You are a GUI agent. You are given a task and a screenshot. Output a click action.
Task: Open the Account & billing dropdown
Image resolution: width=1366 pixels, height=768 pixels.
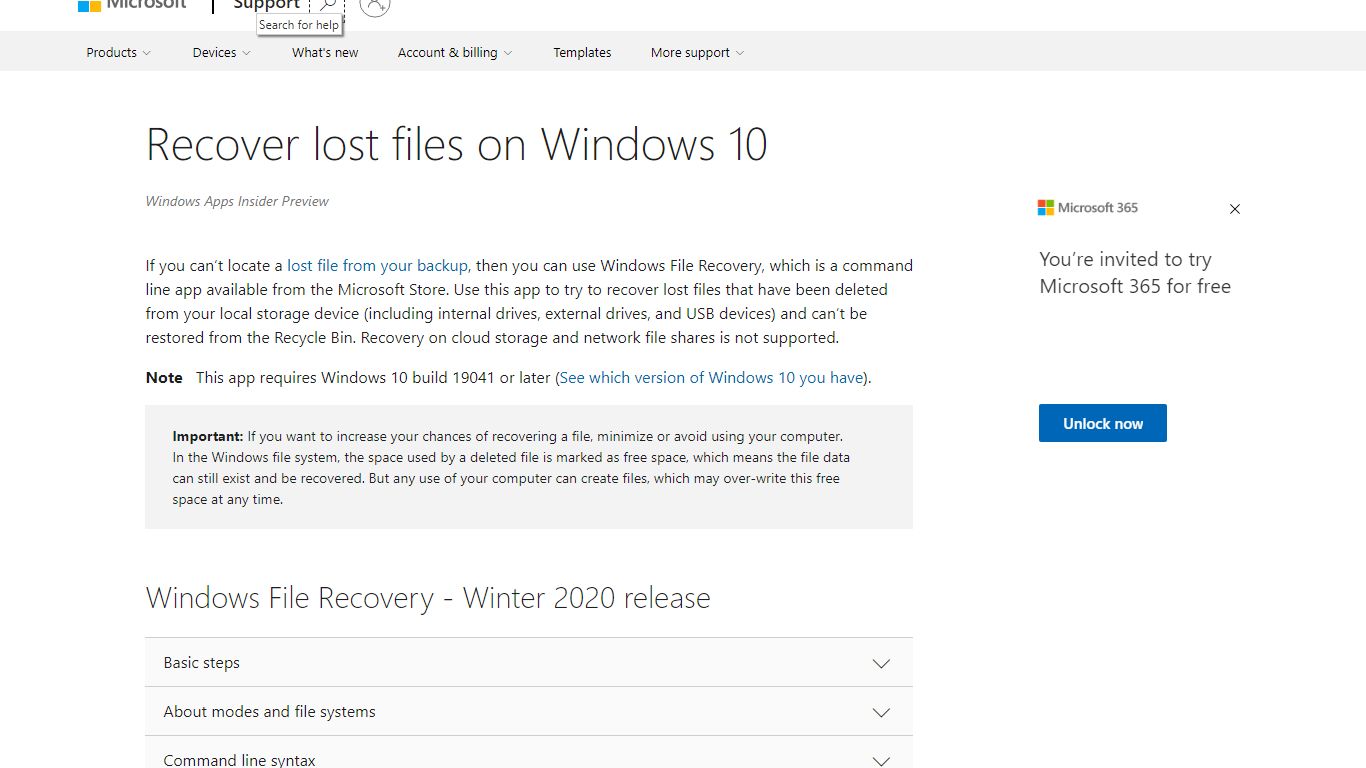(455, 52)
